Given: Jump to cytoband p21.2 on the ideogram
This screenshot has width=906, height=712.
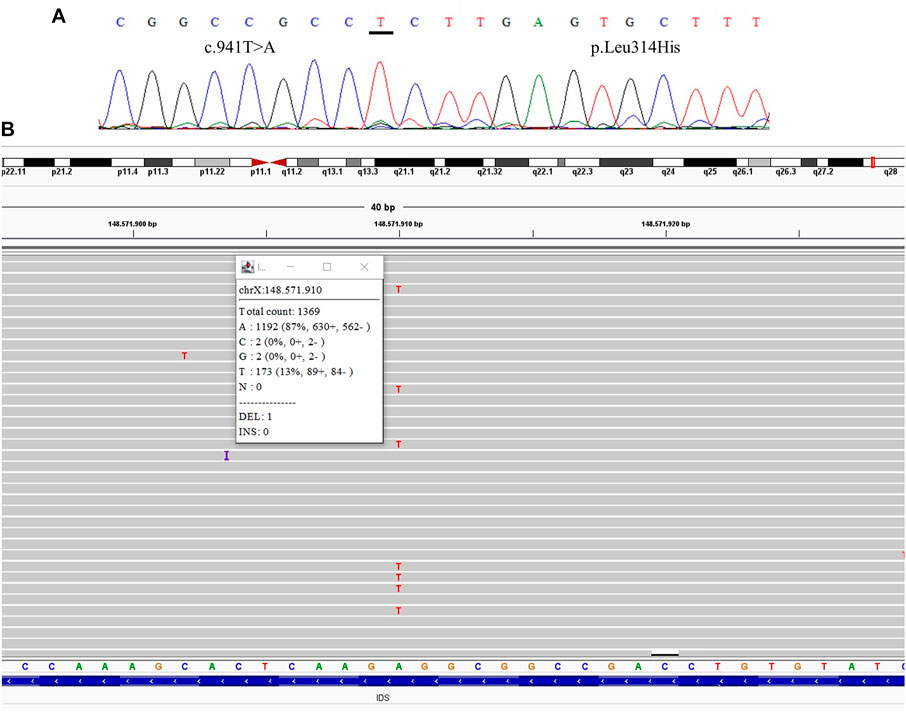Looking at the screenshot, I should pos(61,172).
